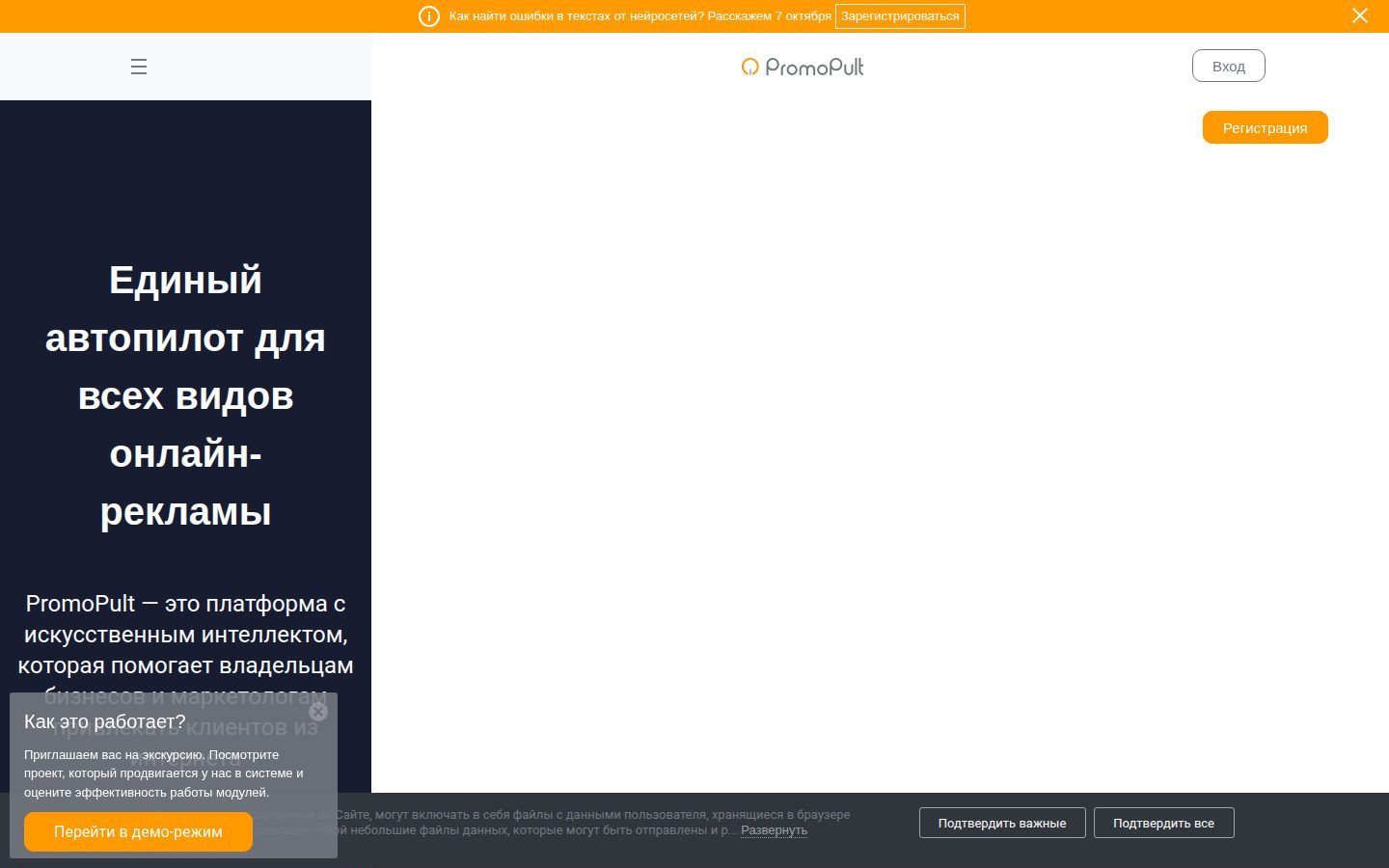Go to demo mode via 'Перейти в демо-режим'
This screenshot has width=1389, height=868.
(x=138, y=831)
